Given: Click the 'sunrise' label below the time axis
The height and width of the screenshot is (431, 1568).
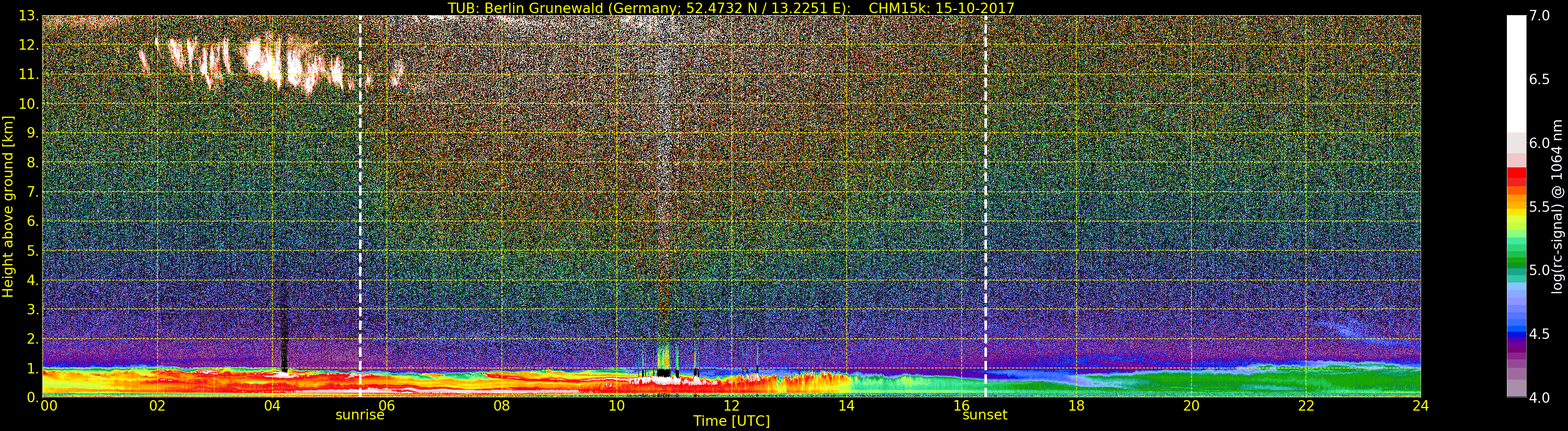Looking at the screenshot, I should coord(360,415).
